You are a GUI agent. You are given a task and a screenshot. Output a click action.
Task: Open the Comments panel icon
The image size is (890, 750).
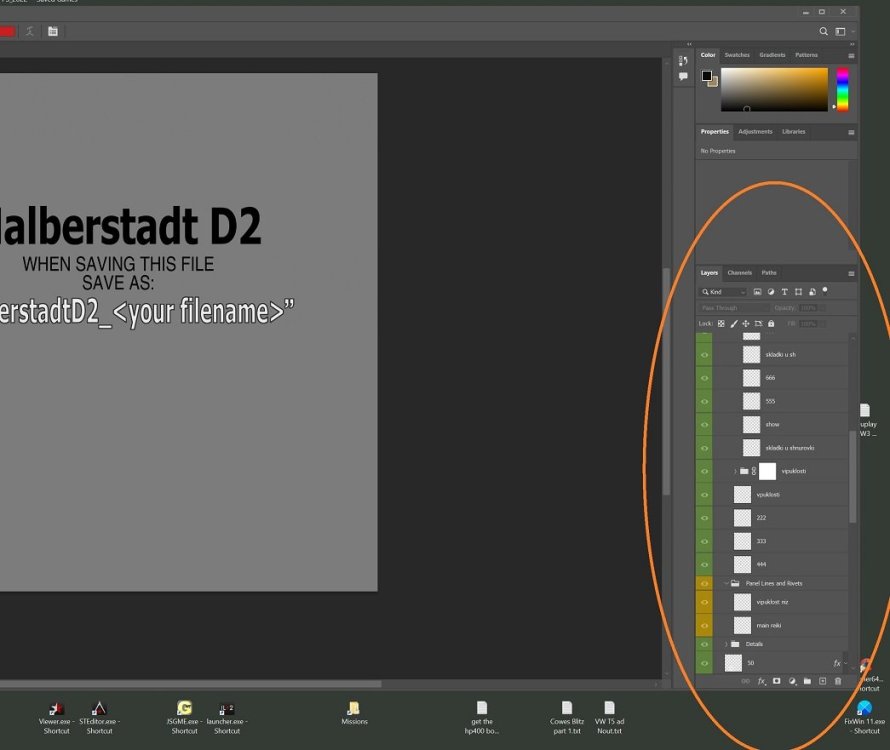tap(683, 77)
